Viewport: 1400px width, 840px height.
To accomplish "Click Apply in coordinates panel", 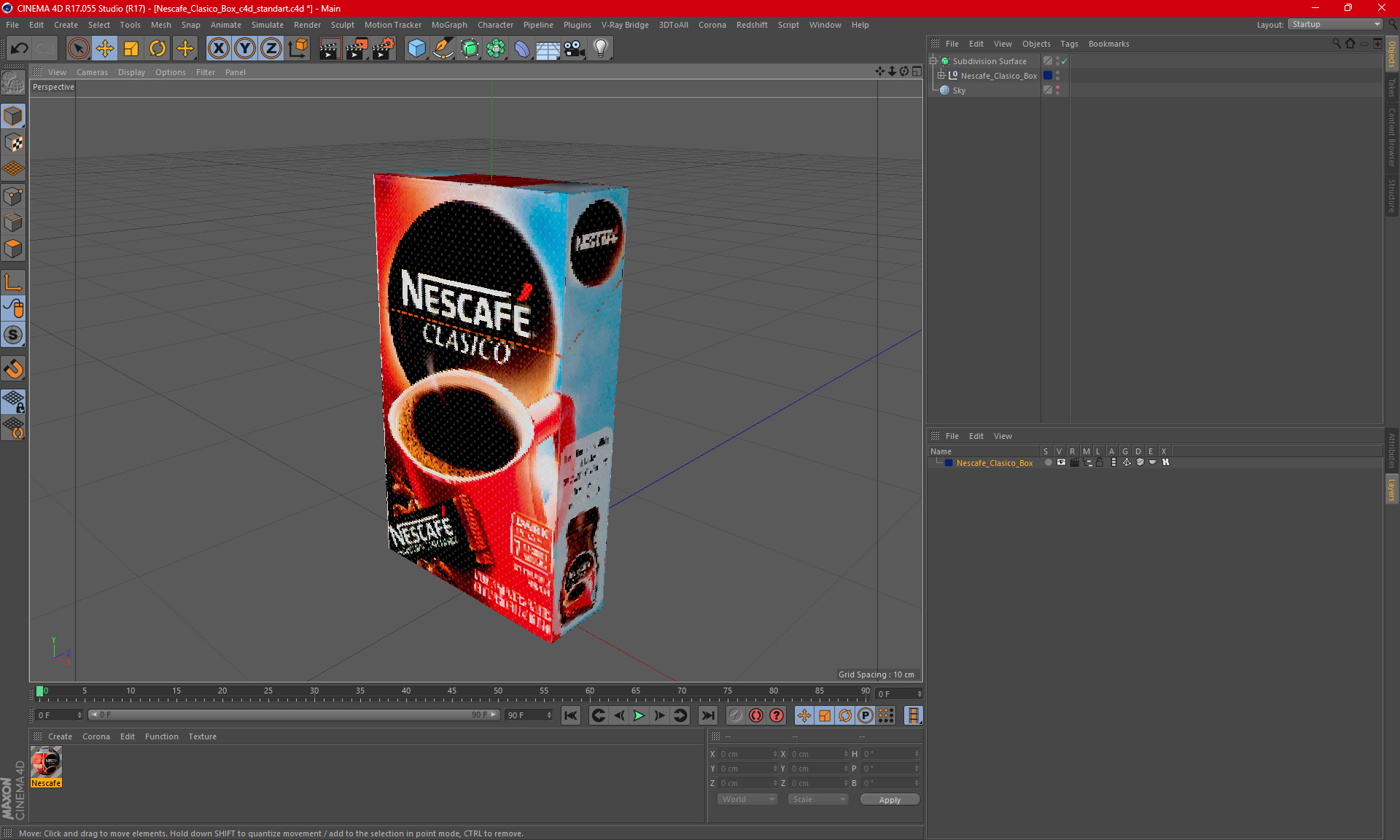I will pyautogui.click(x=890, y=800).
